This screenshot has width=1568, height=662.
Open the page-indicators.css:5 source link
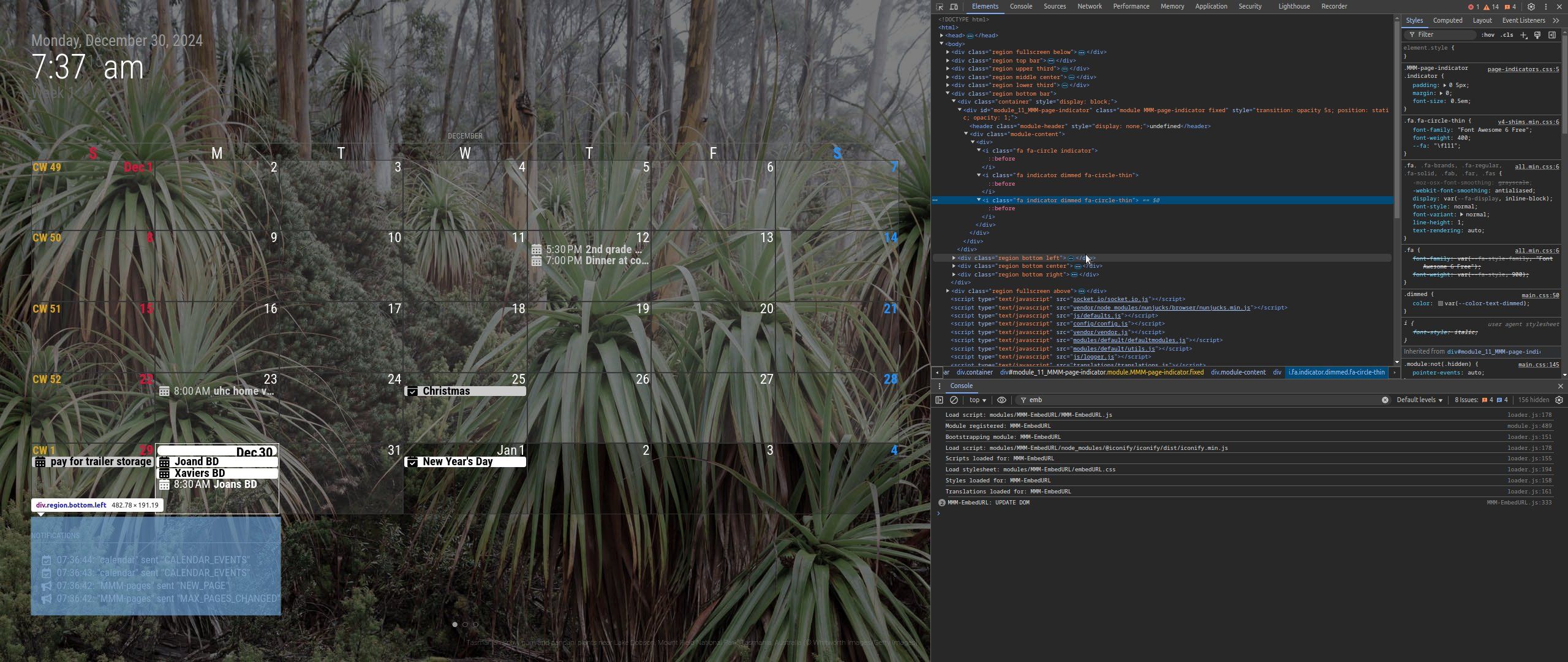pyautogui.click(x=1523, y=69)
